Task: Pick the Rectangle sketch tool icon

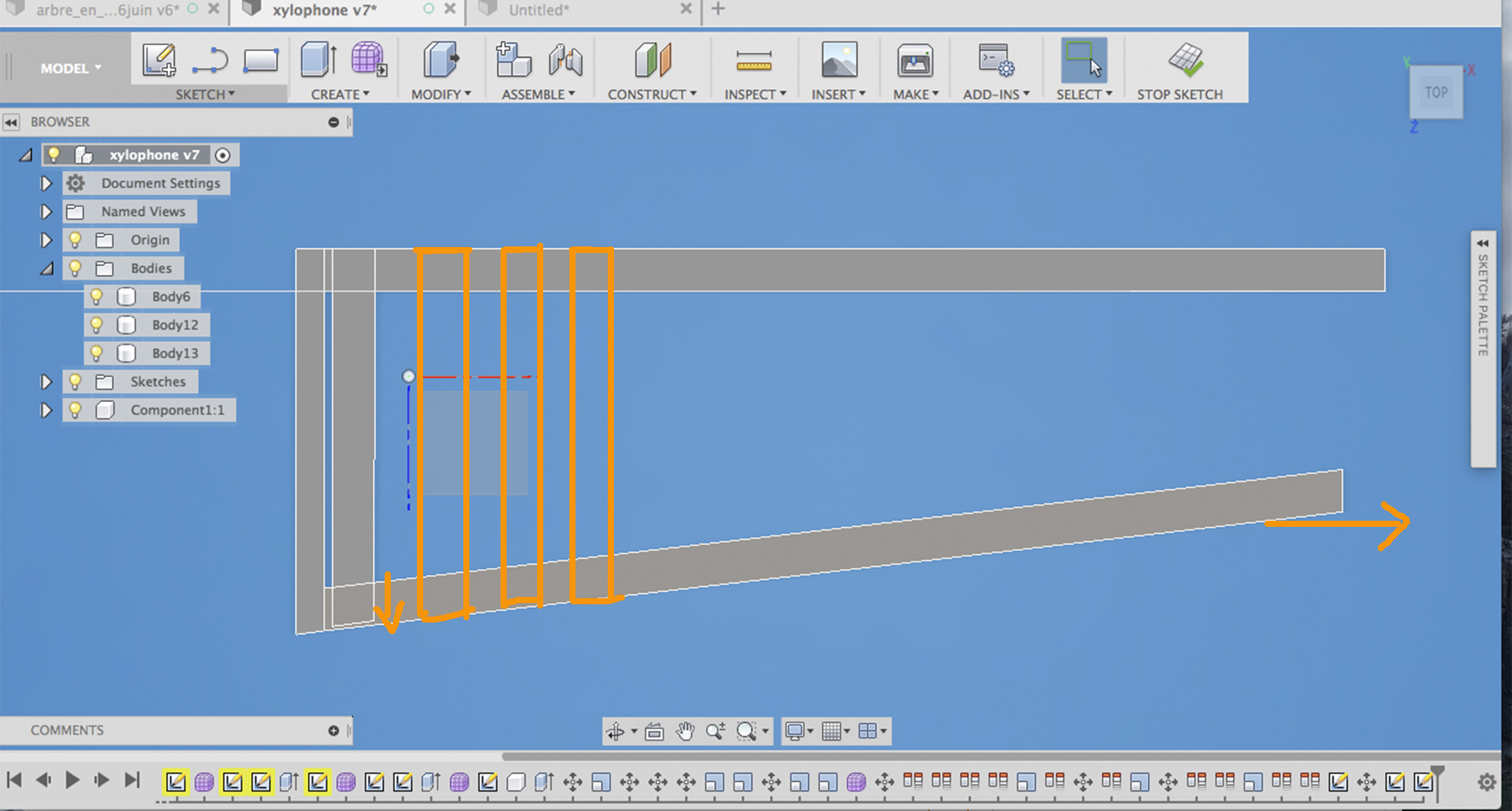Action: tap(261, 60)
